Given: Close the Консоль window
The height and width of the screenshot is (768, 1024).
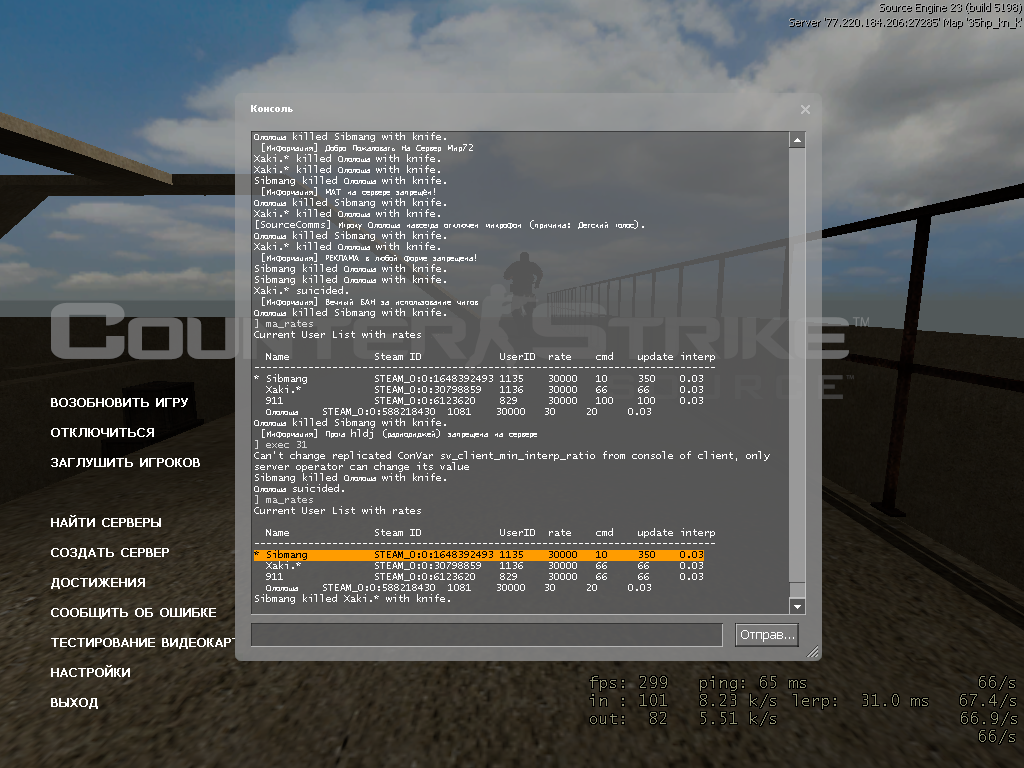Looking at the screenshot, I should [805, 110].
